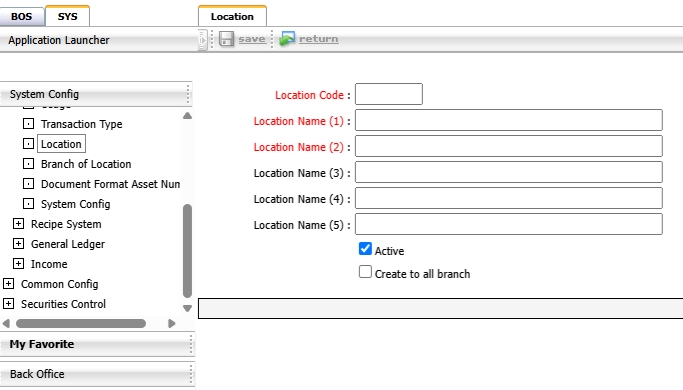683x390 pixels.
Task: Expand the Securities Control node
Action: pos(8,304)
